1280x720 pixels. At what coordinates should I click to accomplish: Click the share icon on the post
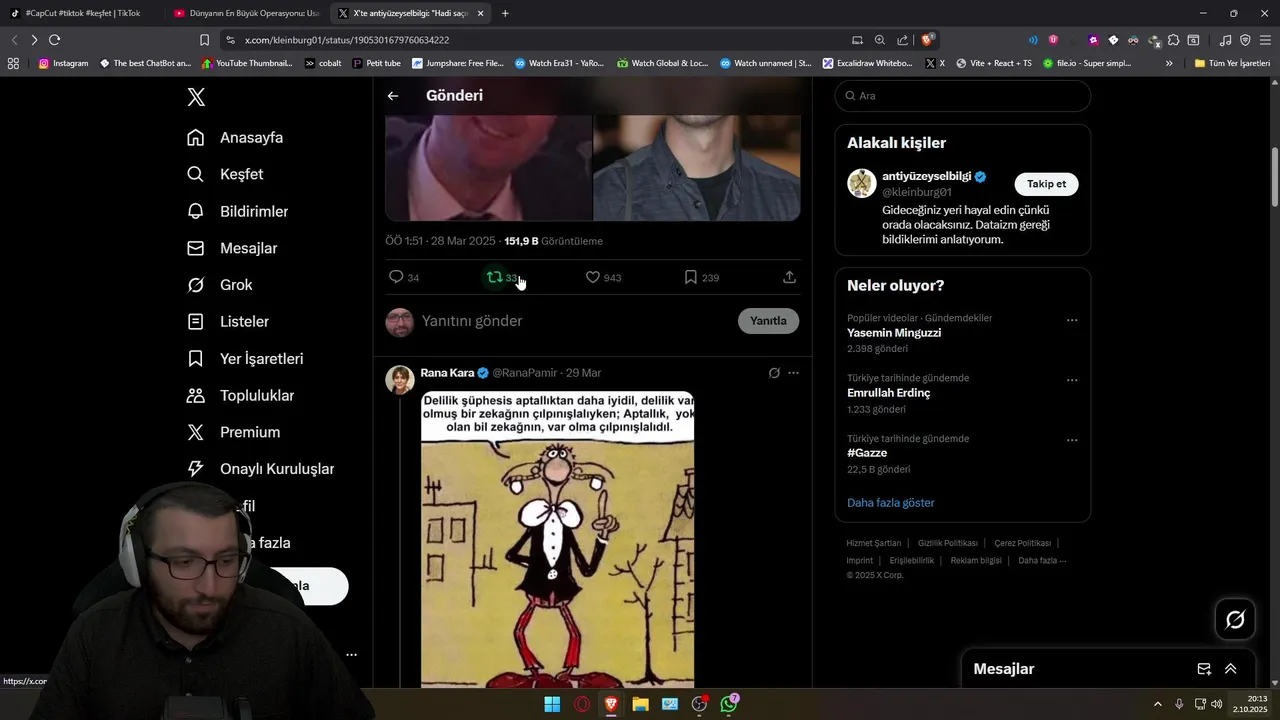[790, 277]
